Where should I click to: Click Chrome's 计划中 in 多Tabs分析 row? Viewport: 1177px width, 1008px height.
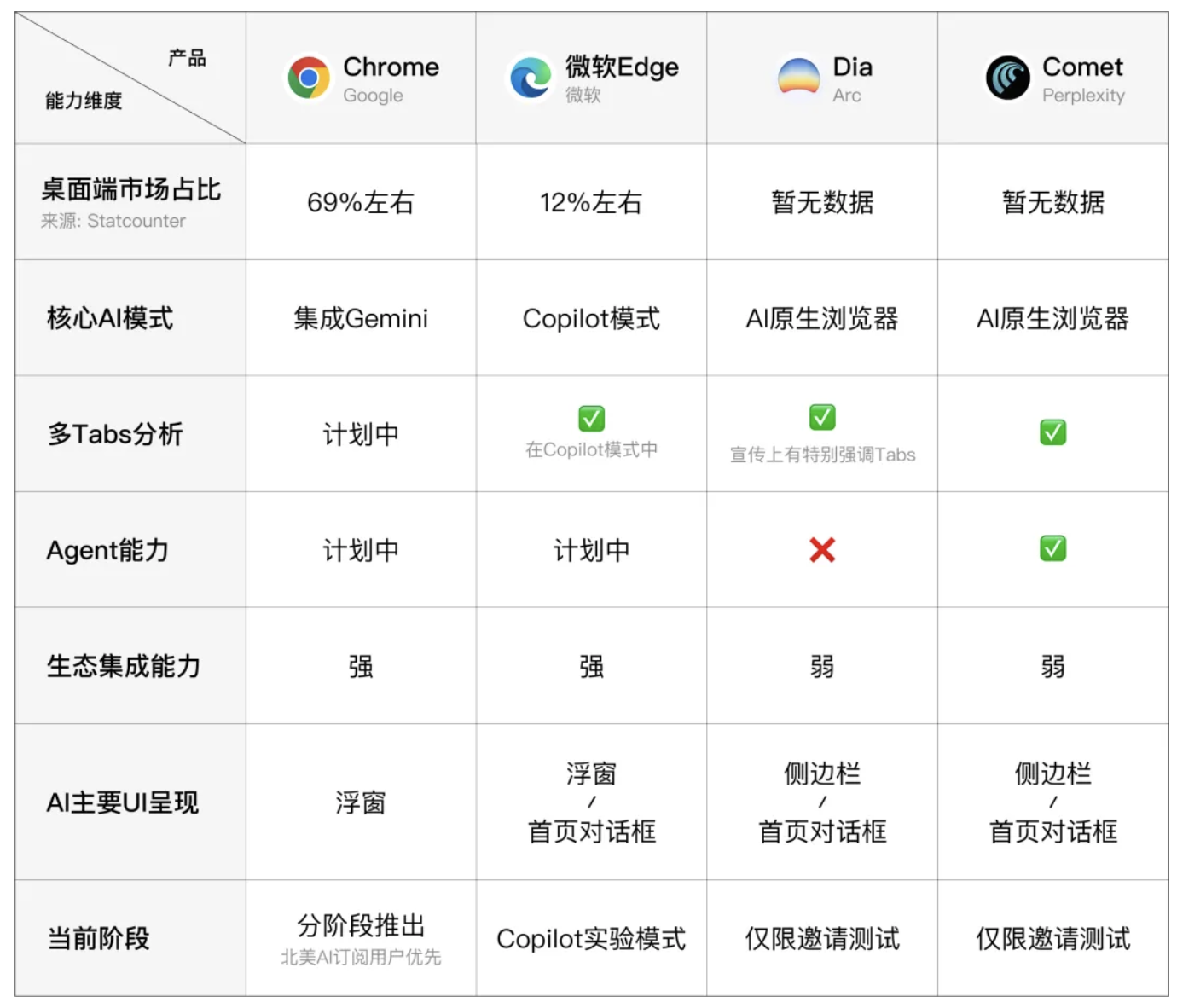click(x=361, y=434)
